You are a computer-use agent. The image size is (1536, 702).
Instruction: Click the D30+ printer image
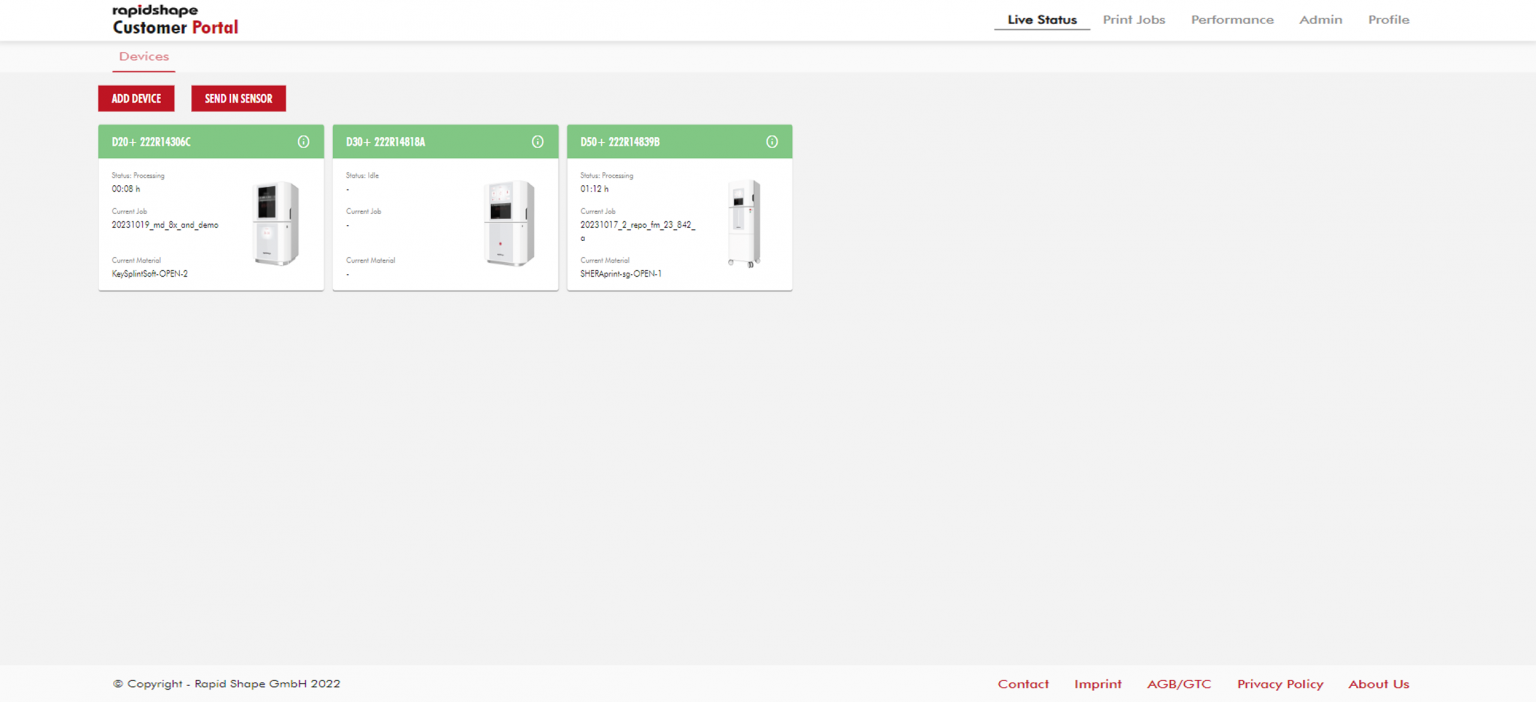(509, 224)
